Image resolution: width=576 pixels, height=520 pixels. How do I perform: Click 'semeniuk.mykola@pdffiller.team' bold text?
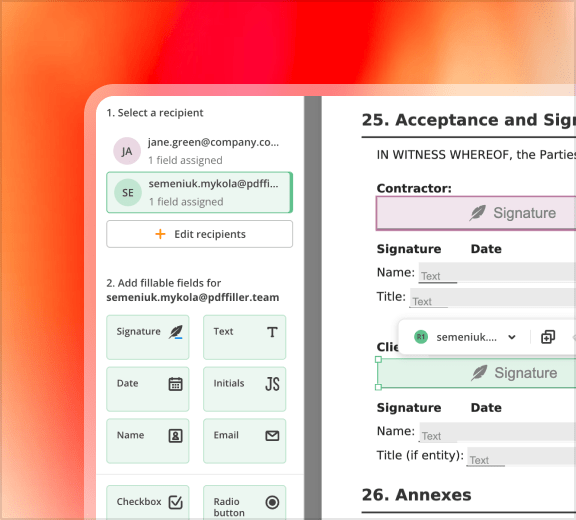point(193,297)
